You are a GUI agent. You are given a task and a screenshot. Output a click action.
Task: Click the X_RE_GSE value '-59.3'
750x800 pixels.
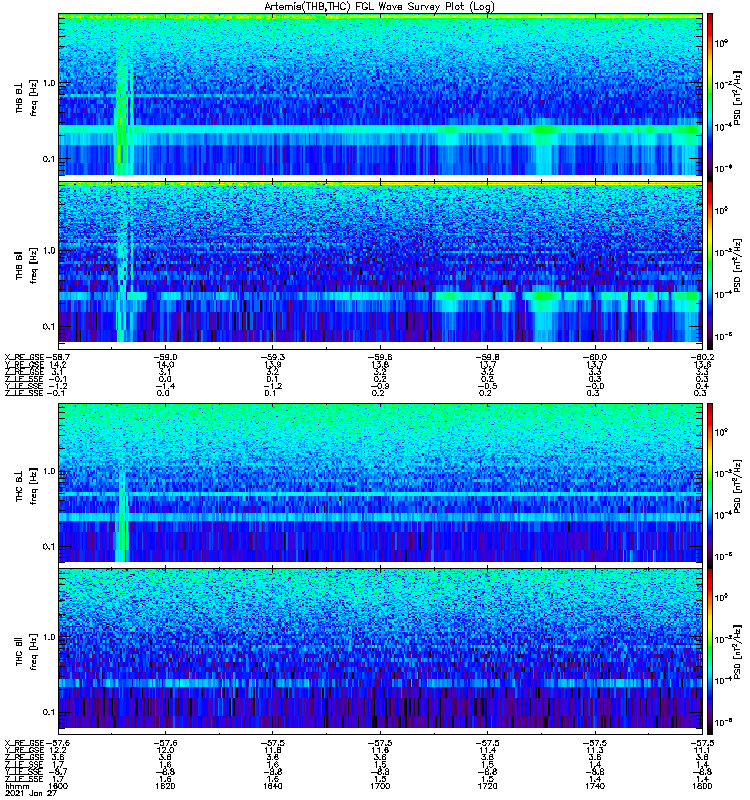(x=272, y=357)
